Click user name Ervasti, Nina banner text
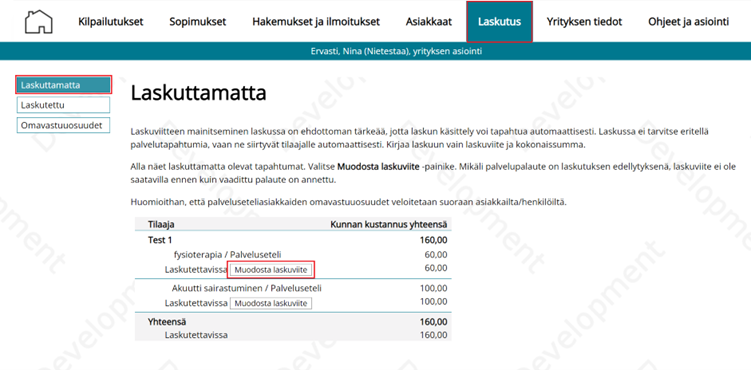Image resolution: width=751 pixels, height=370 pixels. tap(396, 51)
